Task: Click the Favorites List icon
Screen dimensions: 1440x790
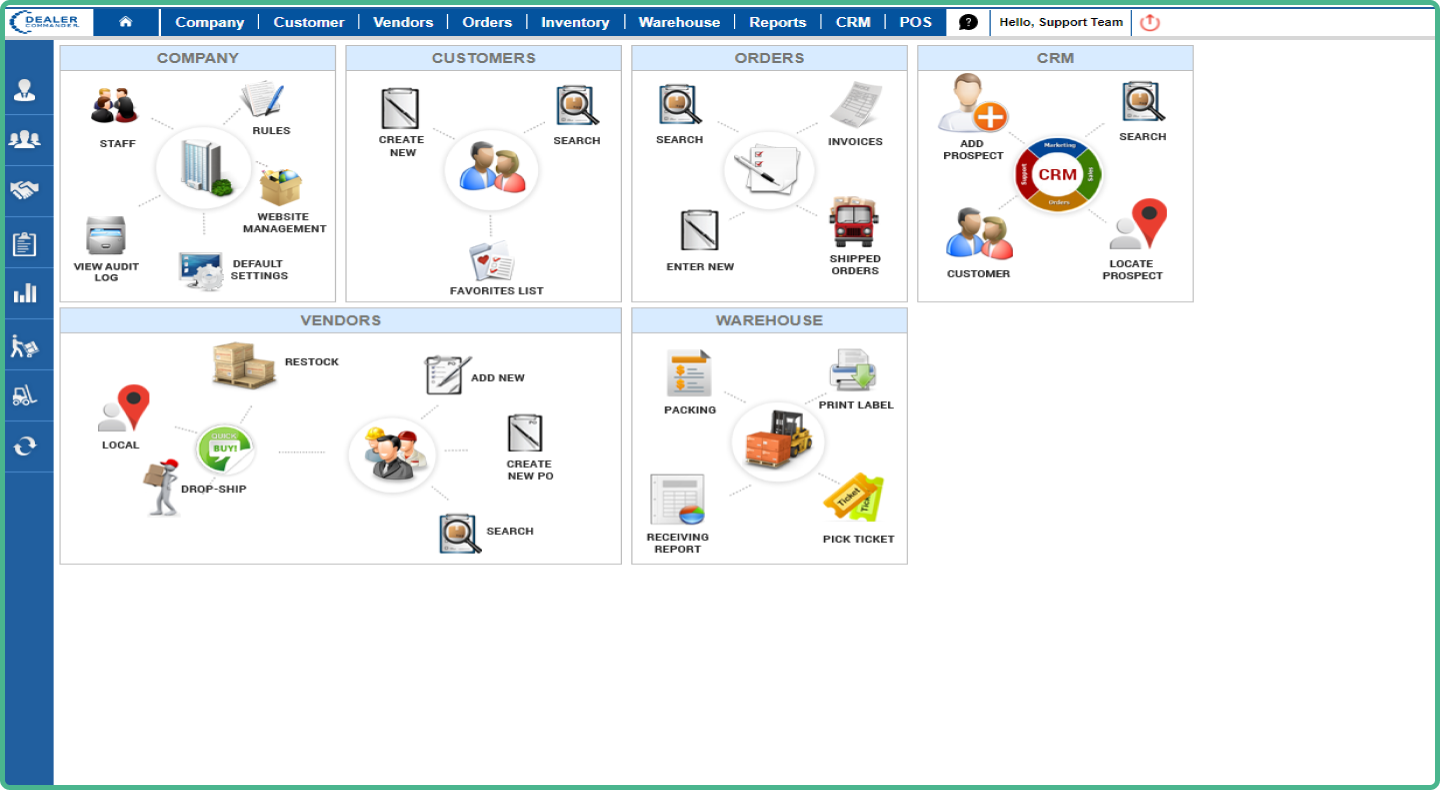Action: pyautogui.click(x=492, y=262)
